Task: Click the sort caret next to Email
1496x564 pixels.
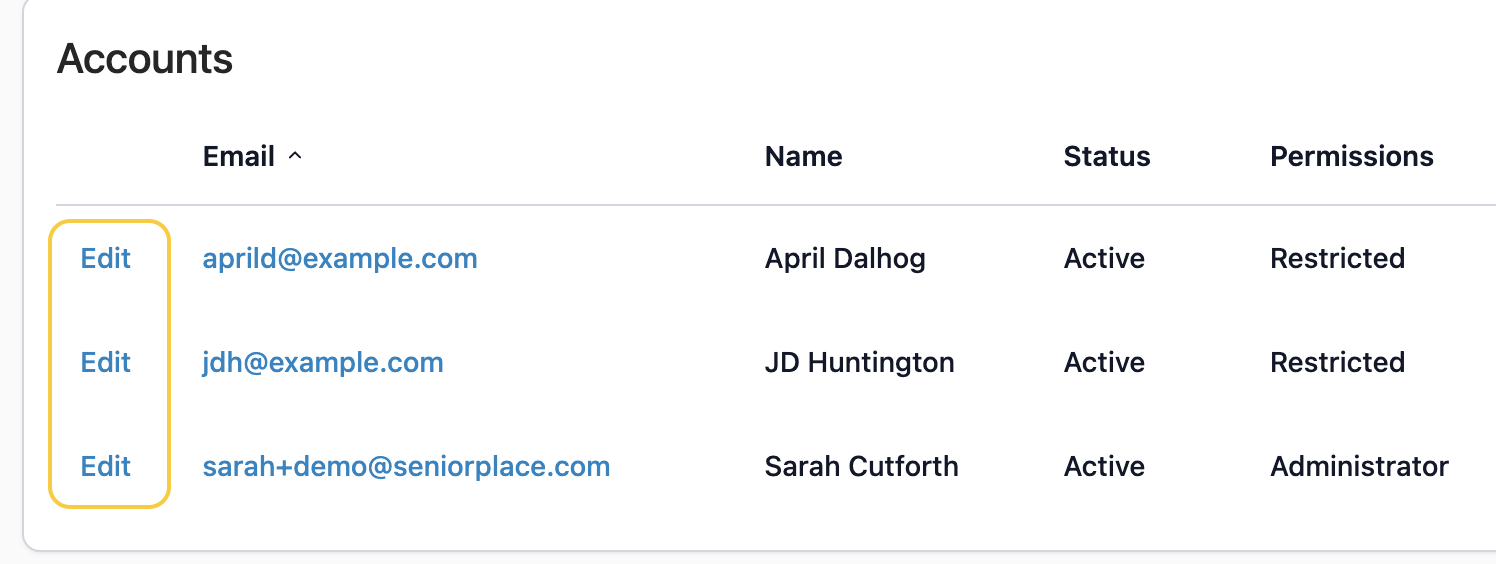Action: (x=295, y=157)
